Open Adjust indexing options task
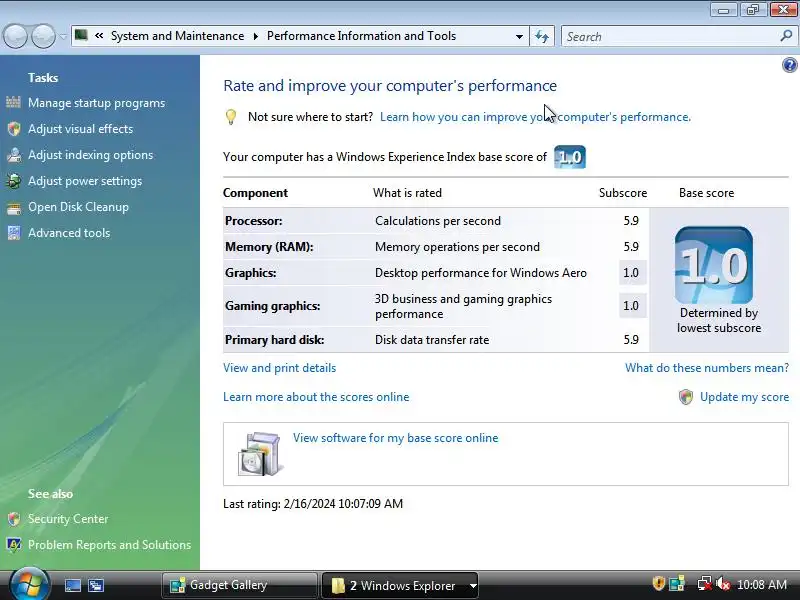800x600 pixels. (x=90, y=155)
